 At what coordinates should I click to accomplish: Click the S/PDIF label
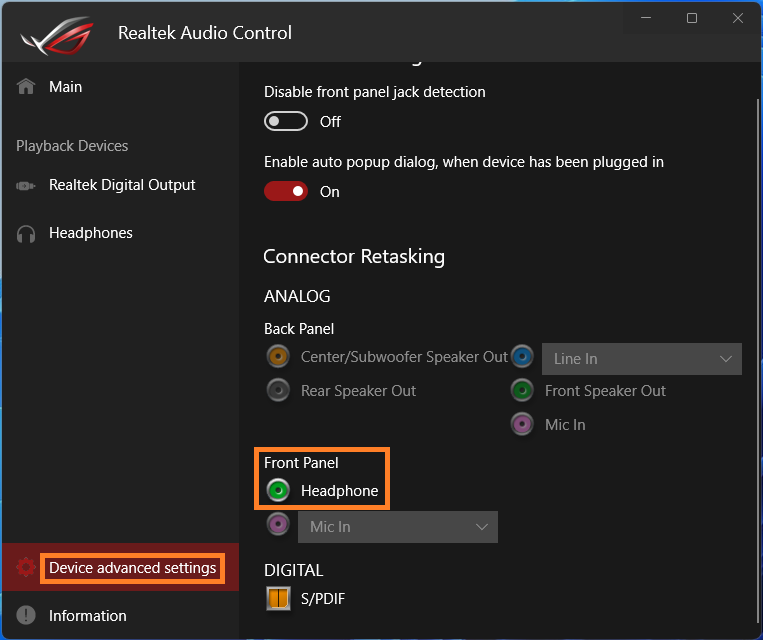coord(323,599)
